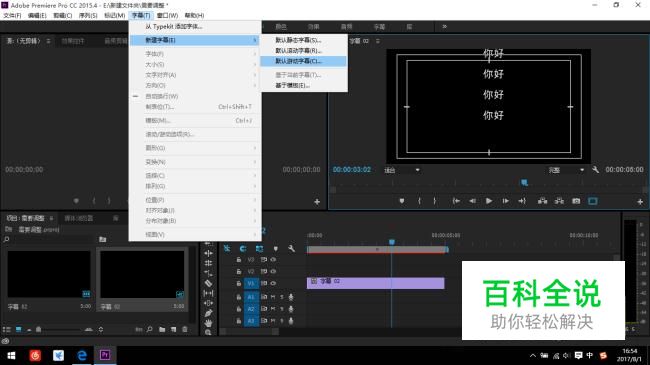Open the 窗口(W) menu
This screenshot has width=650, height=365.
(x=167, y=15)
